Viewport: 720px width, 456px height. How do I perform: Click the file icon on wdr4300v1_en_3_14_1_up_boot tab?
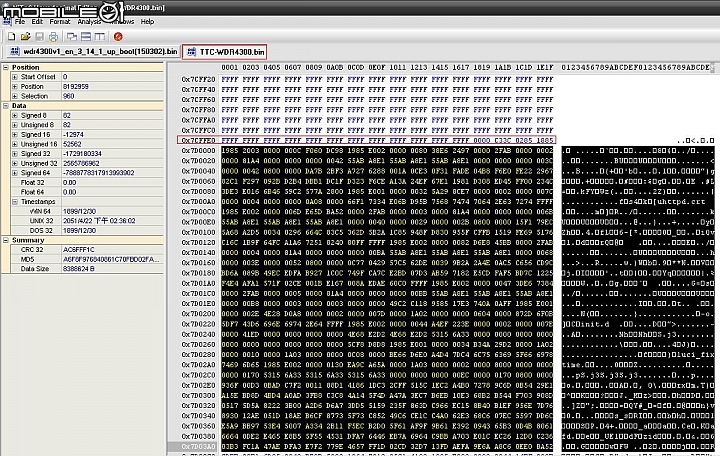pos(15,51)
